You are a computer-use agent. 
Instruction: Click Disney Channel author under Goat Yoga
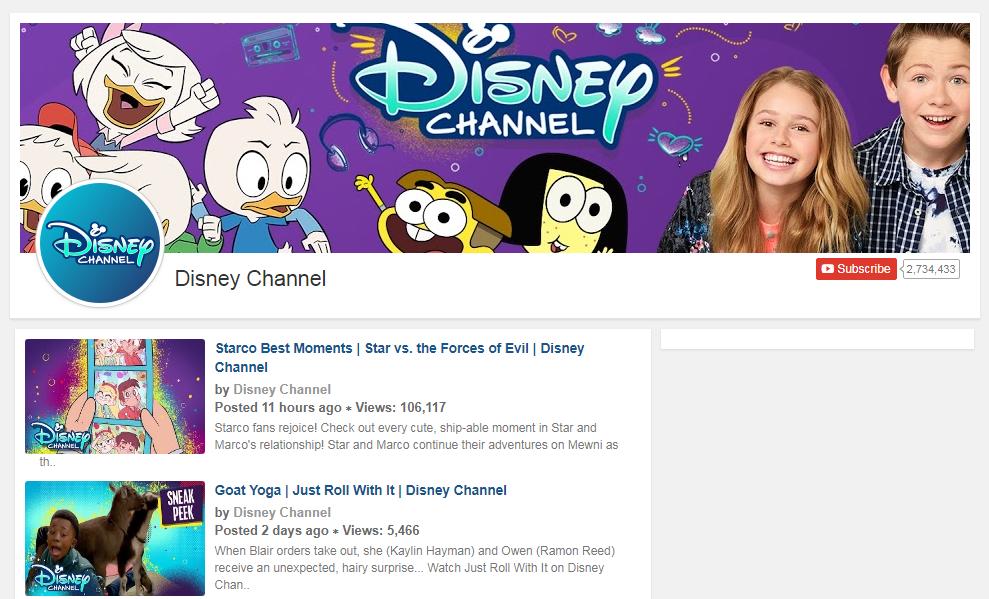pos(282,512)
